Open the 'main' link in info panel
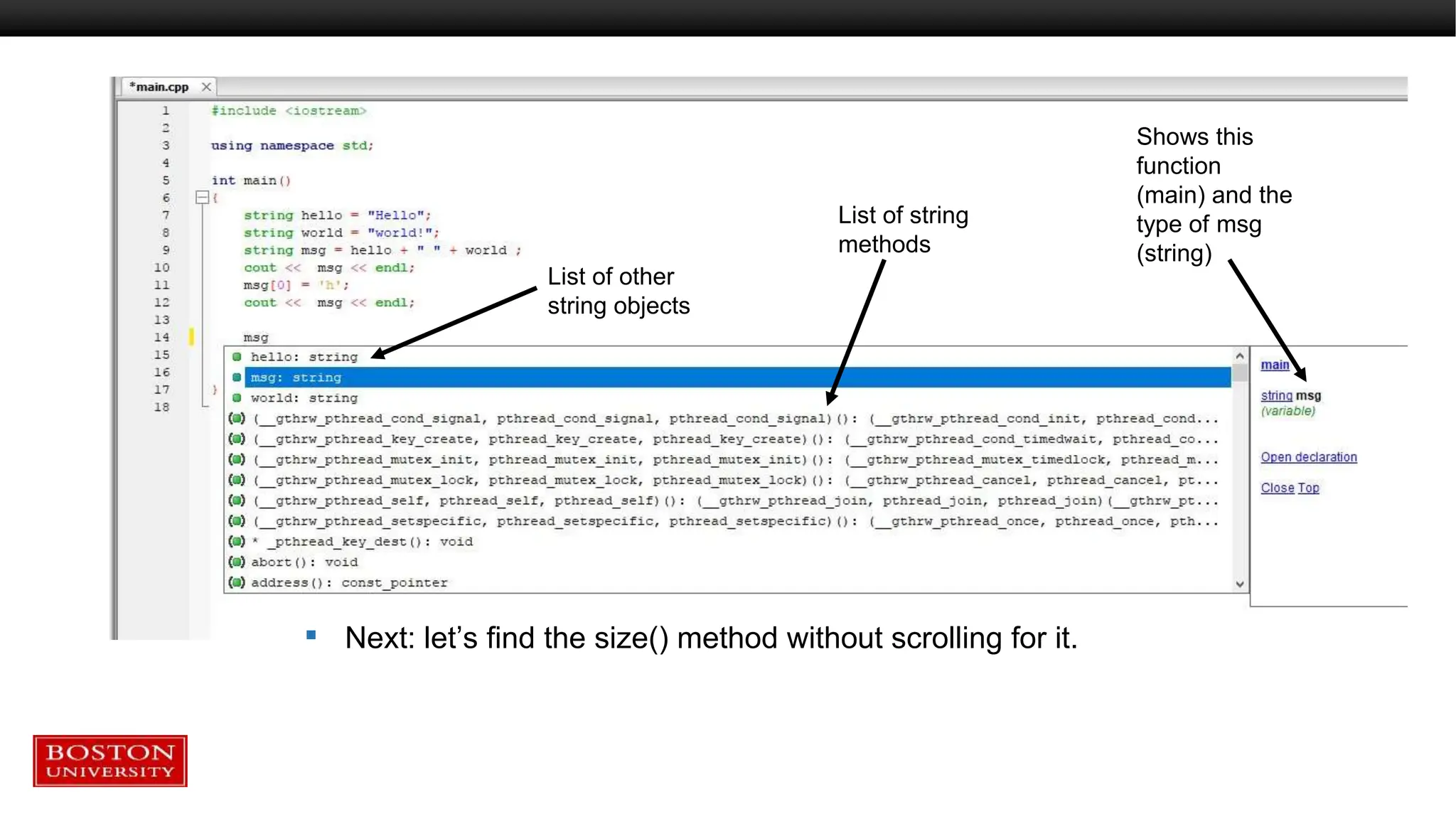The image size is (1456, 819). tap(1275, 365)
